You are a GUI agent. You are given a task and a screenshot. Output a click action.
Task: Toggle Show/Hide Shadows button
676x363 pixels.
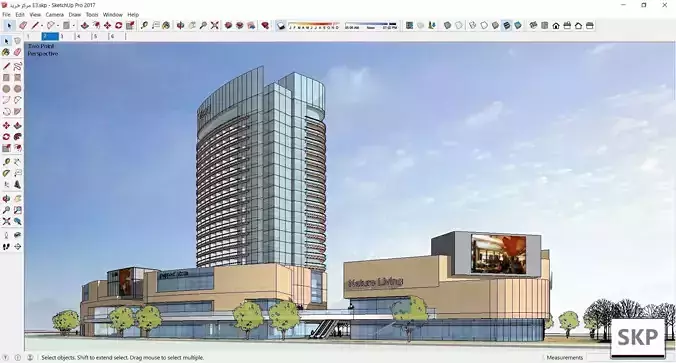281,26
